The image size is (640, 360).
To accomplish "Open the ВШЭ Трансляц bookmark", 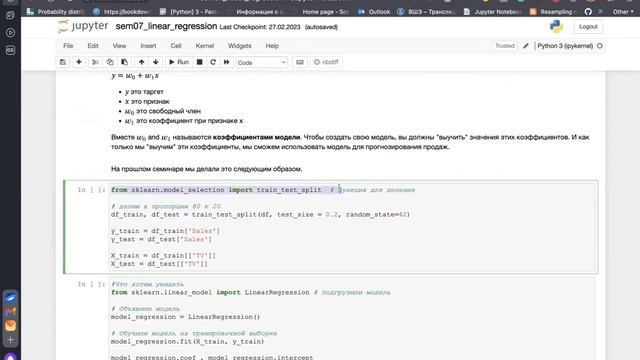I will pyautogui.click(x=427, y=12).
